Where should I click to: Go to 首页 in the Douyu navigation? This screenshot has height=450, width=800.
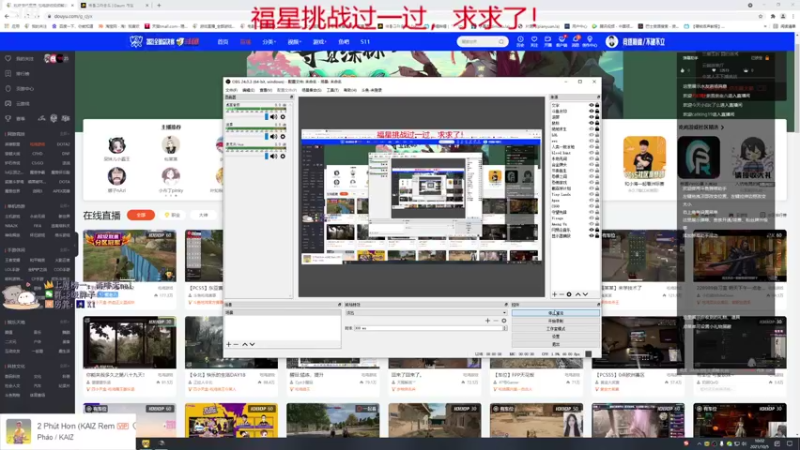[x=223, y=42]
